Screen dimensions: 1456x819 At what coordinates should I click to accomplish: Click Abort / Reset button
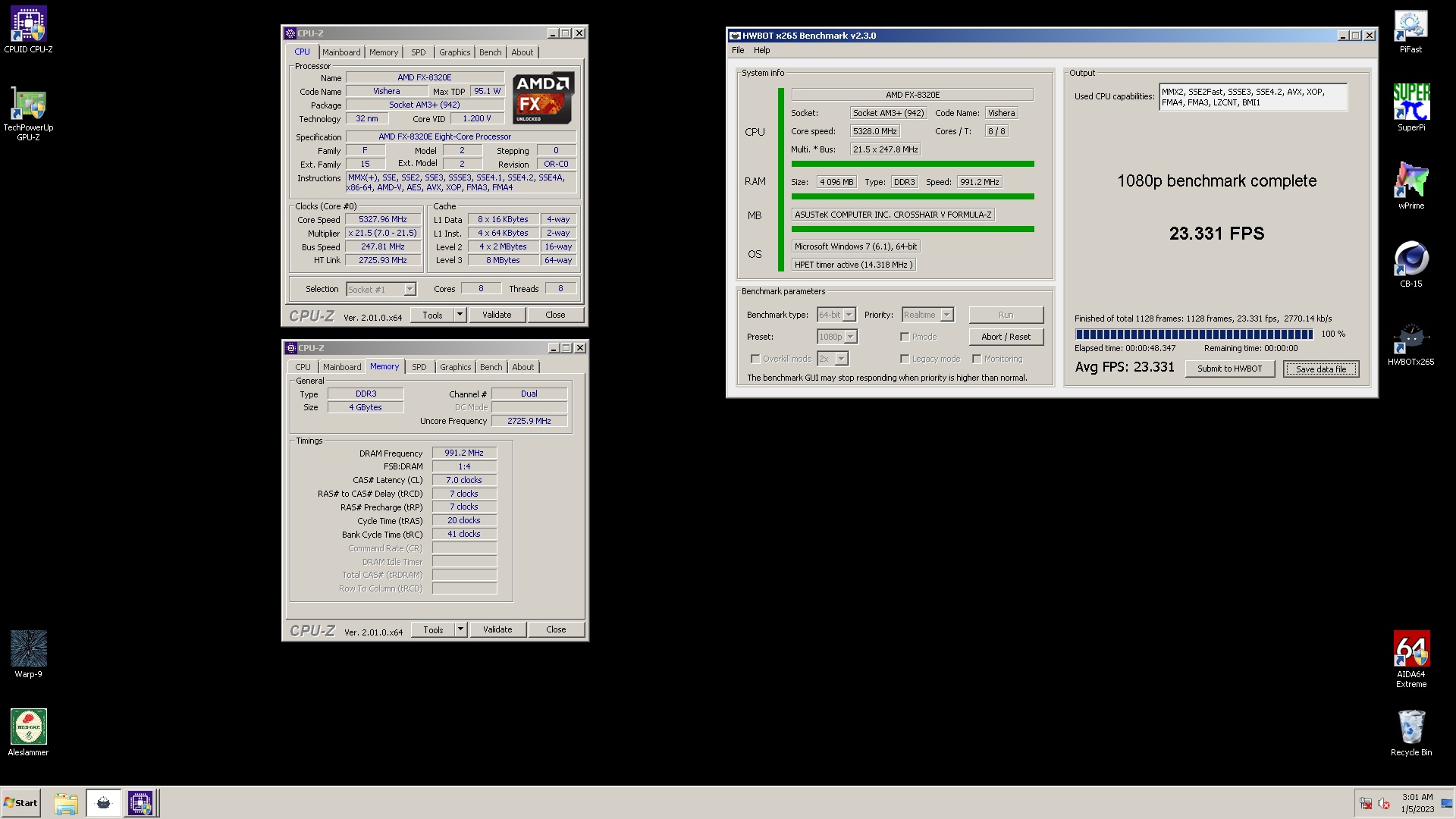pyautogui.click(x=1006, y=337)
